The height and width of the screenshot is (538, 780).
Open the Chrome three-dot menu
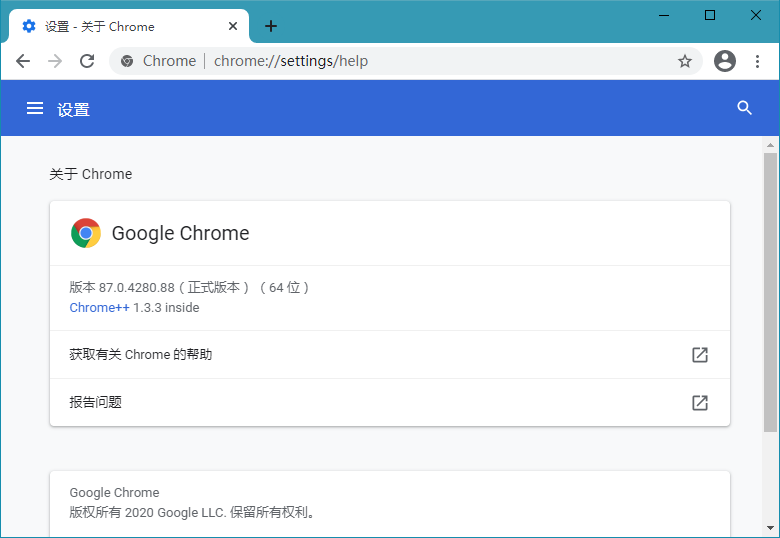pyautogui.click(x=757, y=61)
